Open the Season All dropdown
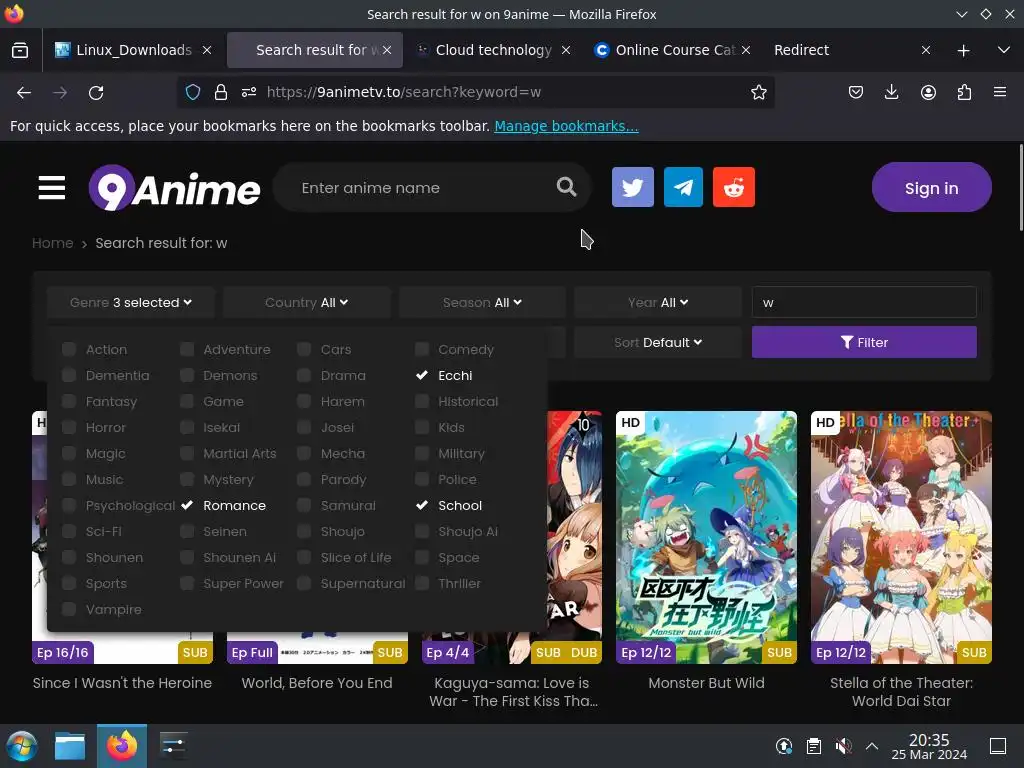Screen dimensions: 1024x768 (x=482, y=302)
